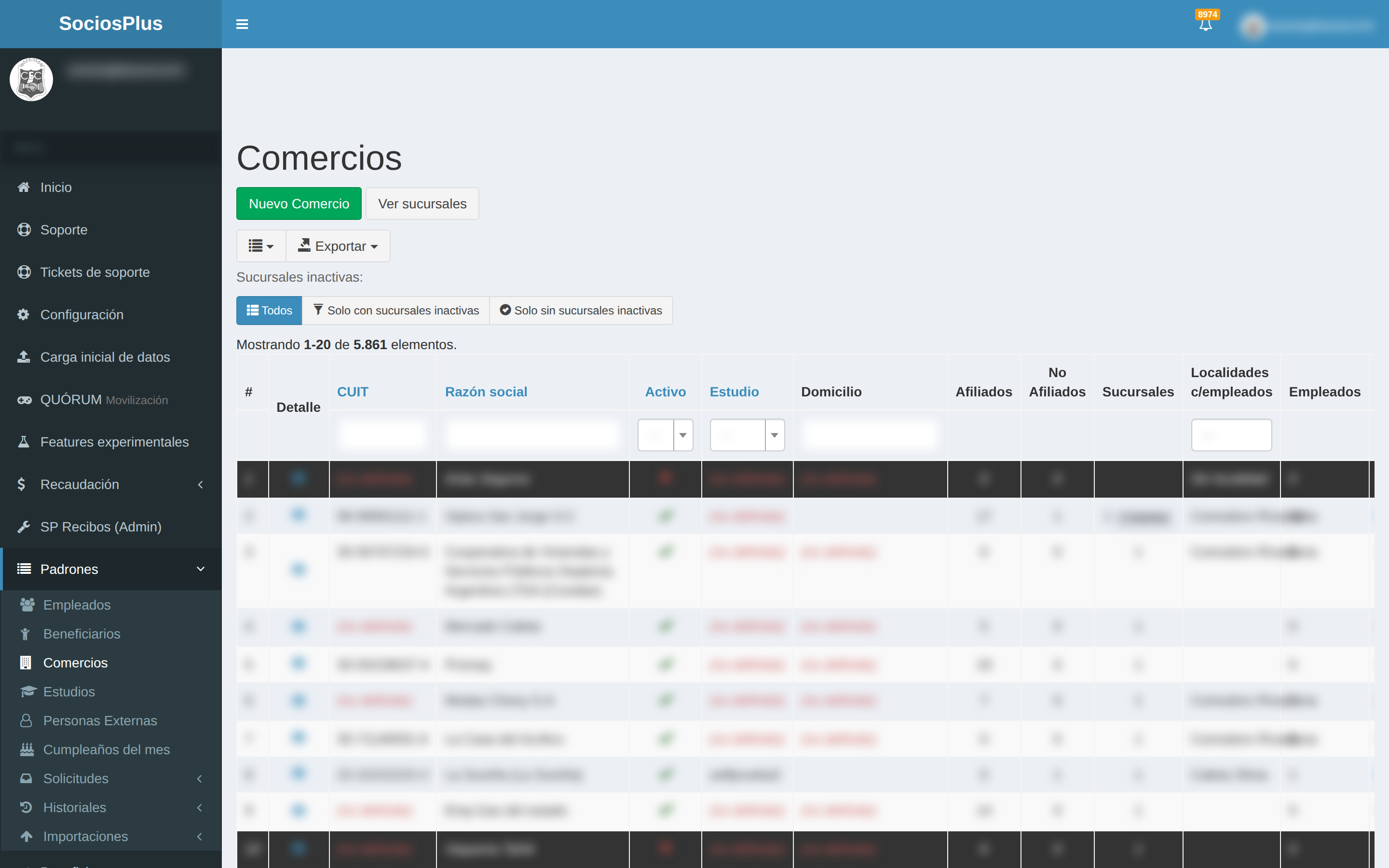Viewport: 1389px width, 868px height.
Task: Sort by the Razón social column
Action: [486, 392]
